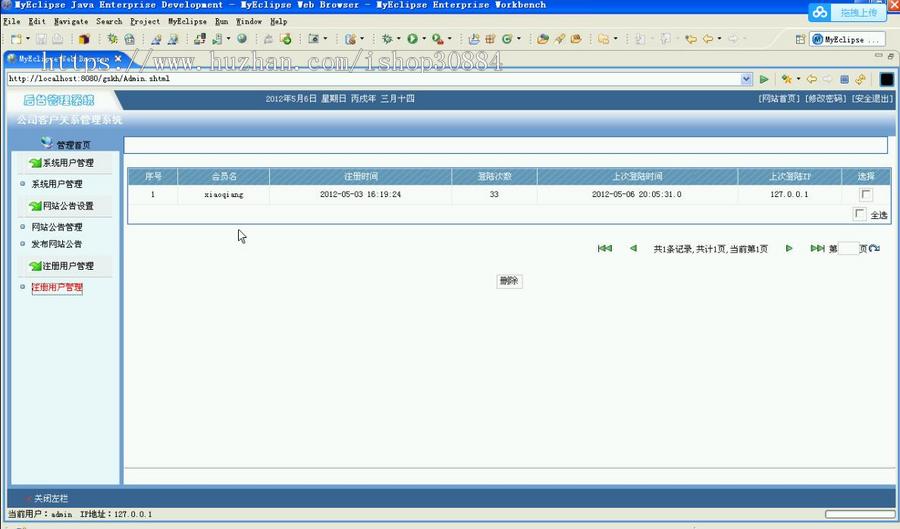Open the Run menu
Viewport: 900px width, 529px height.
point(222,21)
